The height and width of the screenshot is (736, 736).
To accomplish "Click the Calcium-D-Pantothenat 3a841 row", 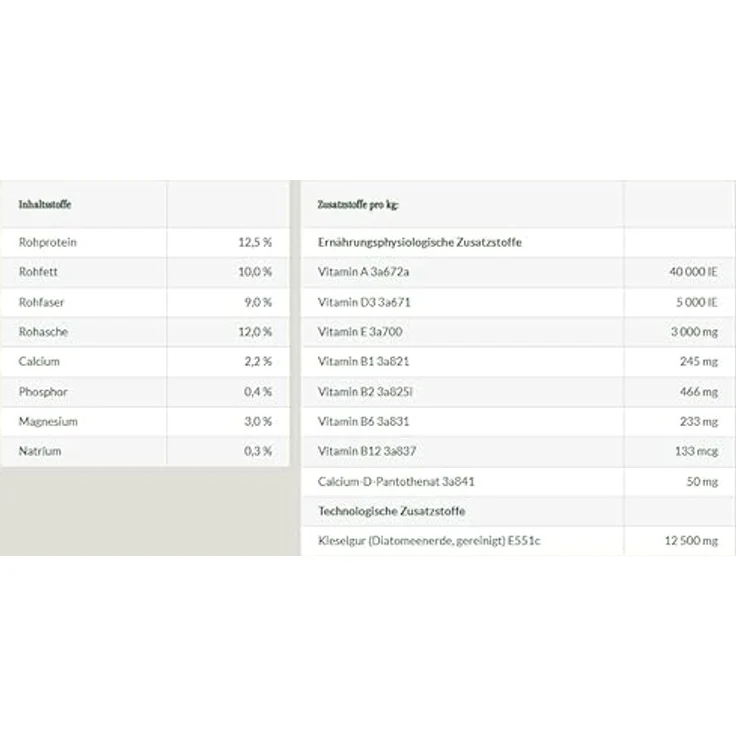I will [519, 482].
